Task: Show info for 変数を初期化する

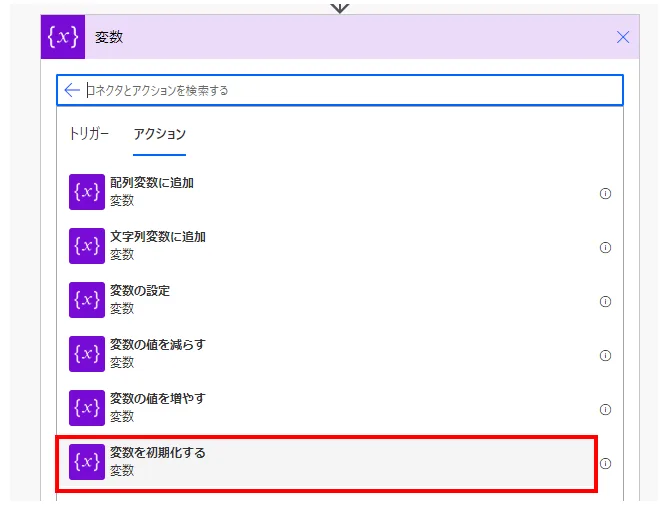Action: click(x=605, y=464)
